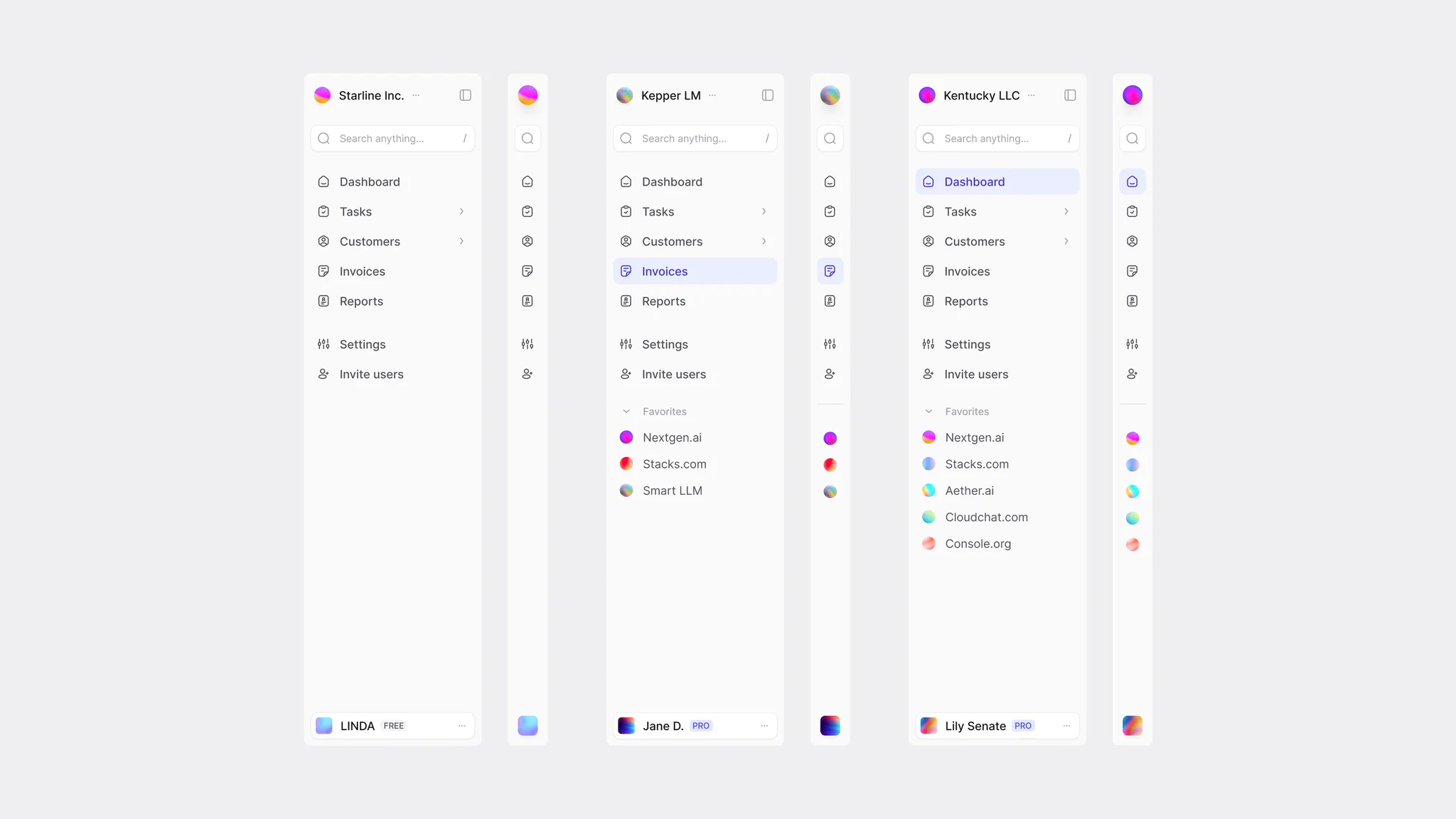Viewport: 1456px width, 819px height.
Task: Click highlighted home icon in collapsed Kentucky sidebar
Action: click(x=1133, y=182)
